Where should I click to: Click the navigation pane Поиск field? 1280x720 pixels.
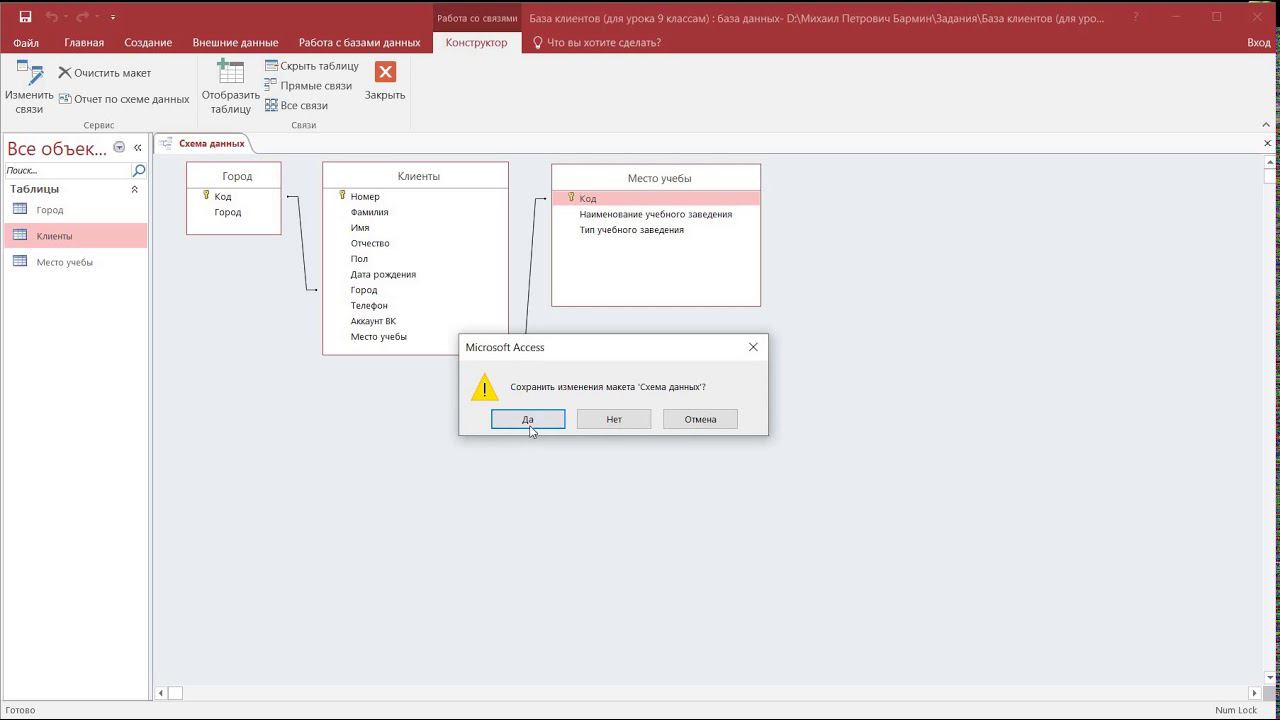click(68, 171)
